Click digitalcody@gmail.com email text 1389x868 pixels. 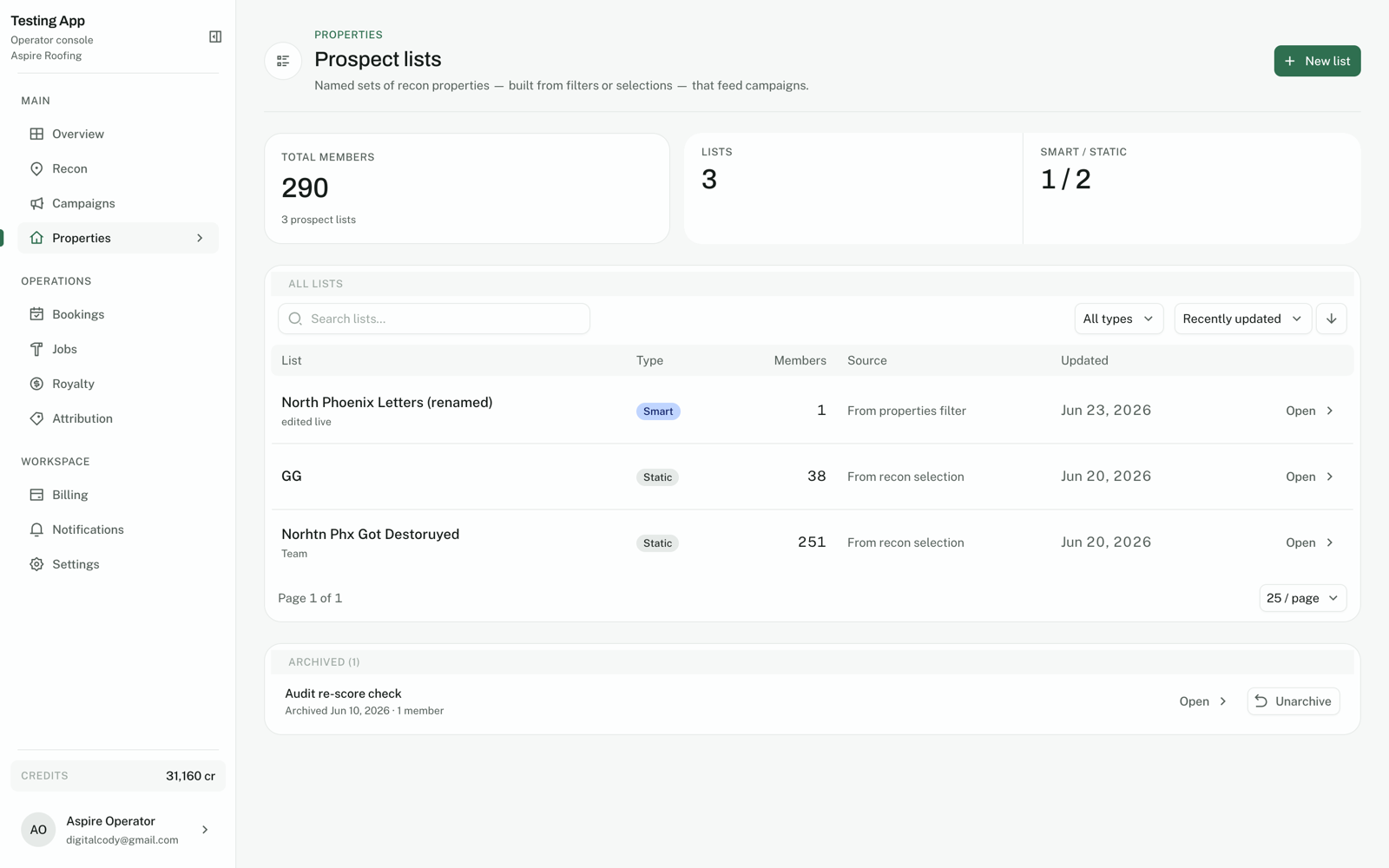[x=122, y=840]
